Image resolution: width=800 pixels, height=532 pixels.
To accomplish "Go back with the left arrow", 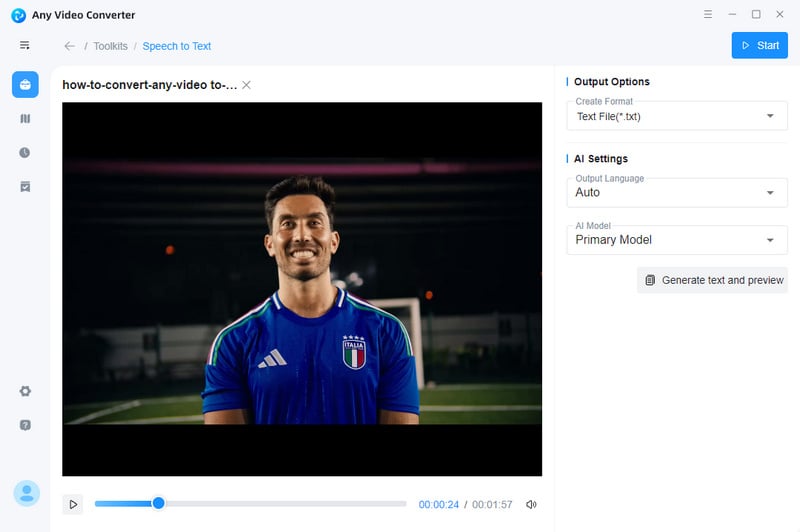I will pyautogui.click(x=70, y=46).
